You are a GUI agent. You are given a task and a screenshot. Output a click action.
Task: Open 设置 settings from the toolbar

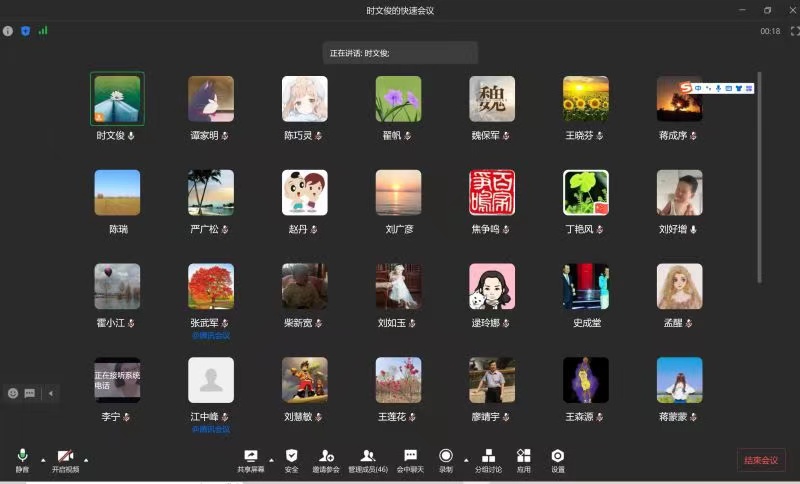[558, 460]
